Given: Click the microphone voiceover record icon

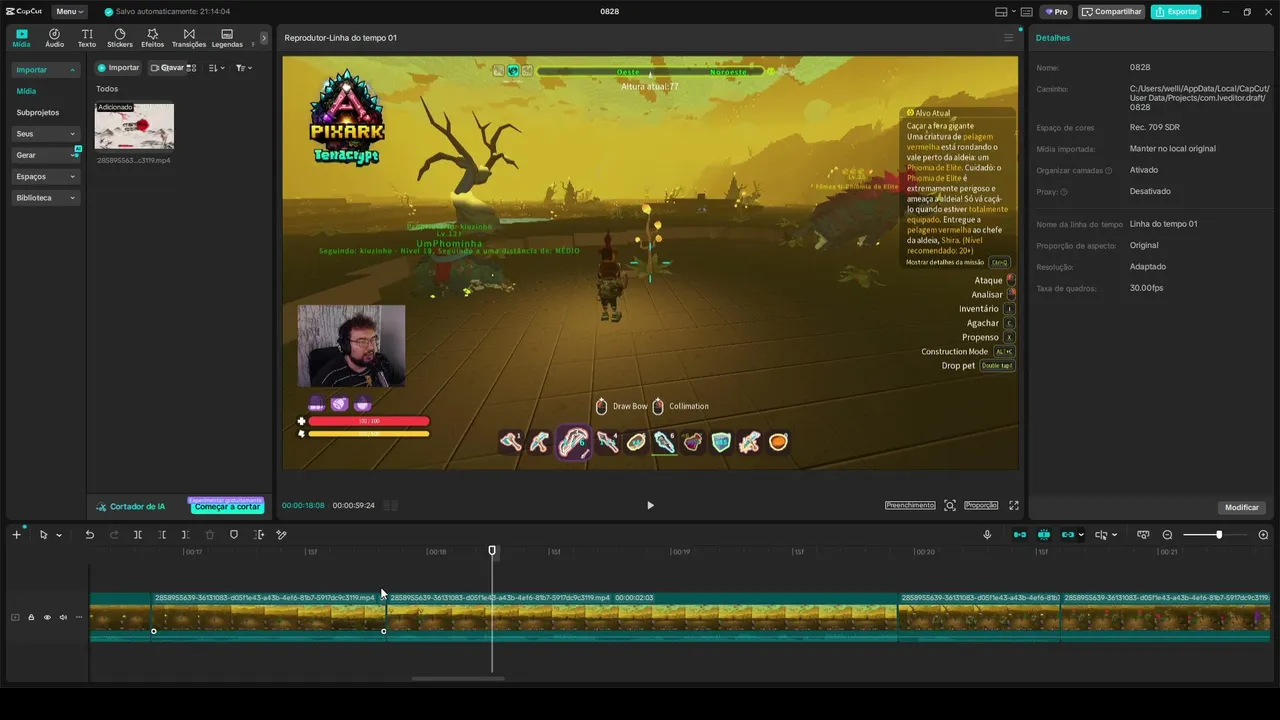Looking at the screenshot, I should pyautogui.click(x=987, y=535).
